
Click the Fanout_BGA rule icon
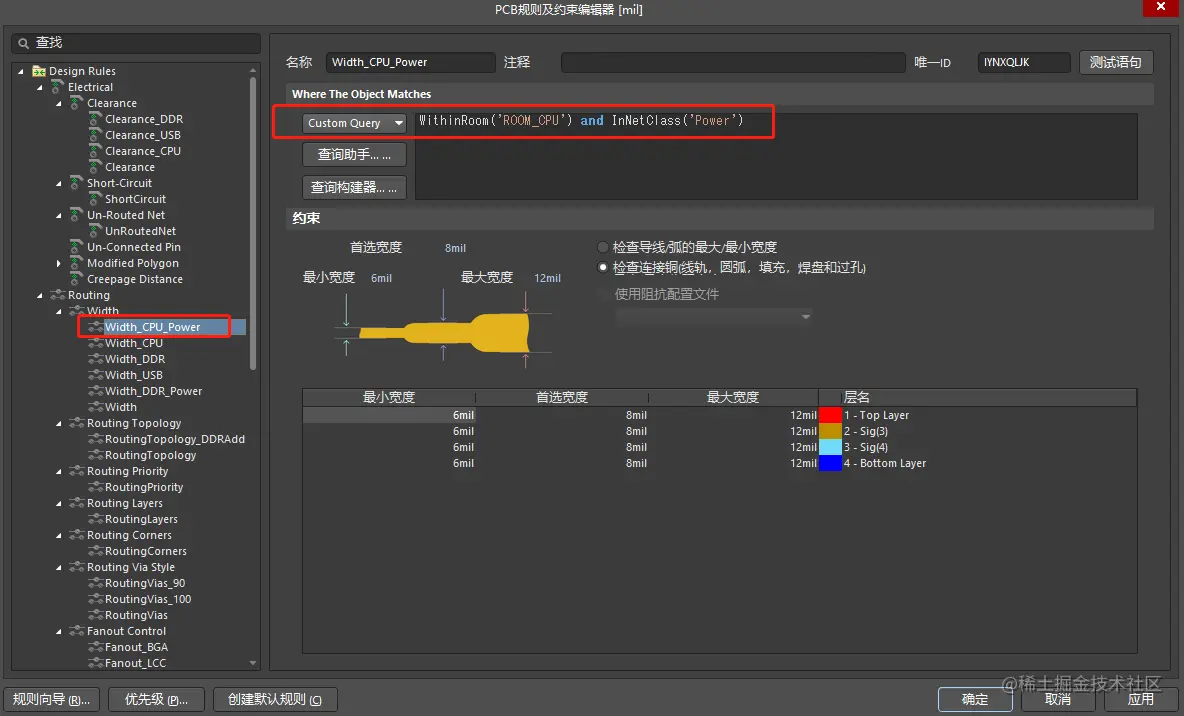(95, 647)
